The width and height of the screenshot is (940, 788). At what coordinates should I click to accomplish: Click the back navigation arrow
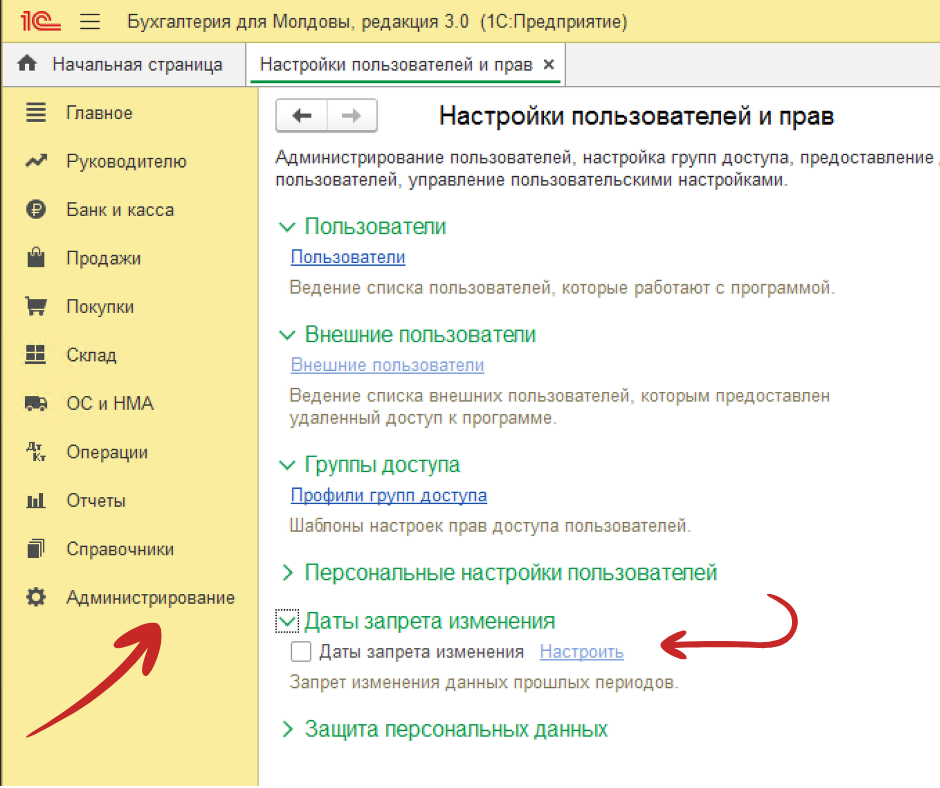tap(301, 115)
